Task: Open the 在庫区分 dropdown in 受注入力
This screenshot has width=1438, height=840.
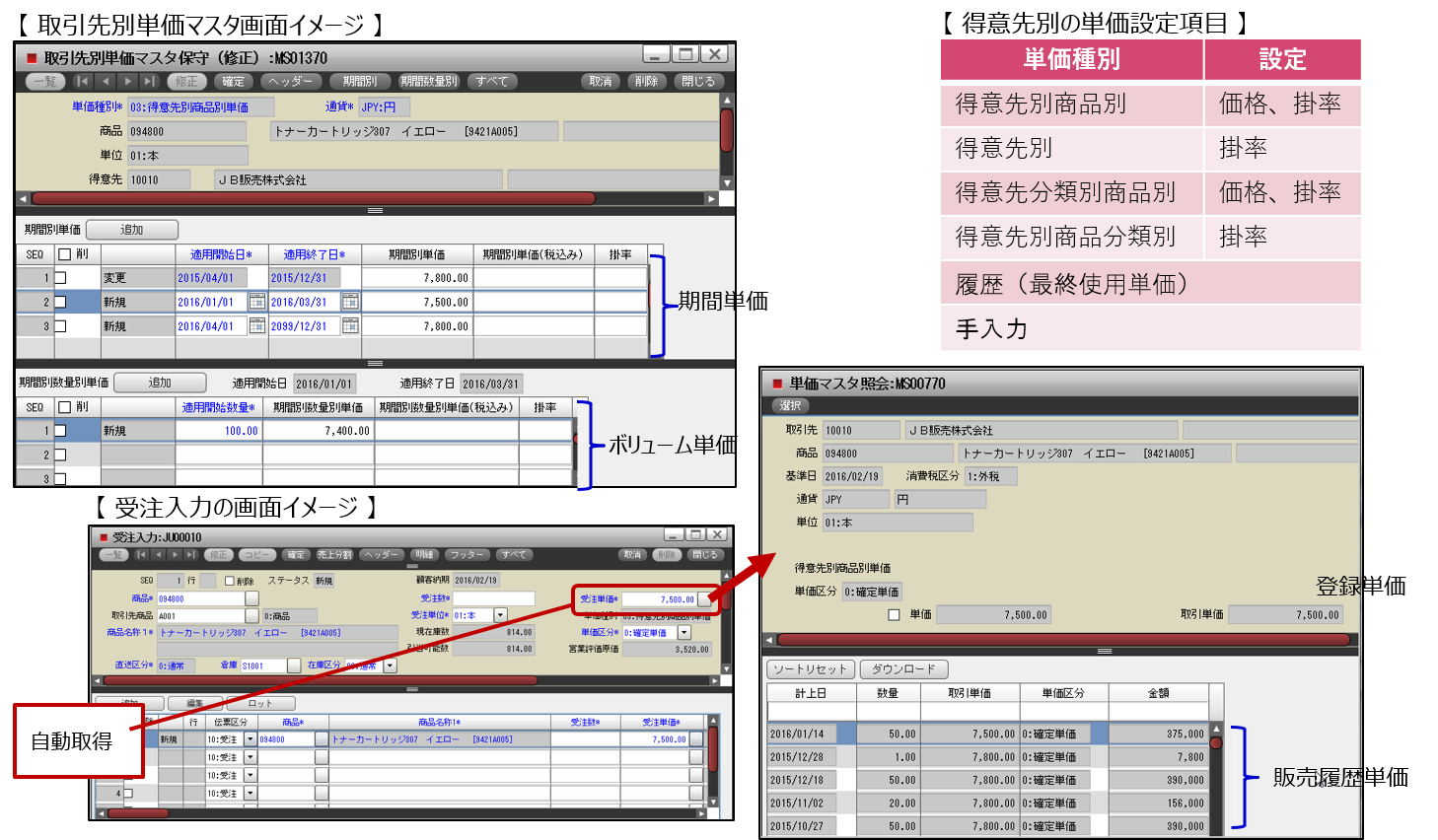Action: click(x=391, y=665)
